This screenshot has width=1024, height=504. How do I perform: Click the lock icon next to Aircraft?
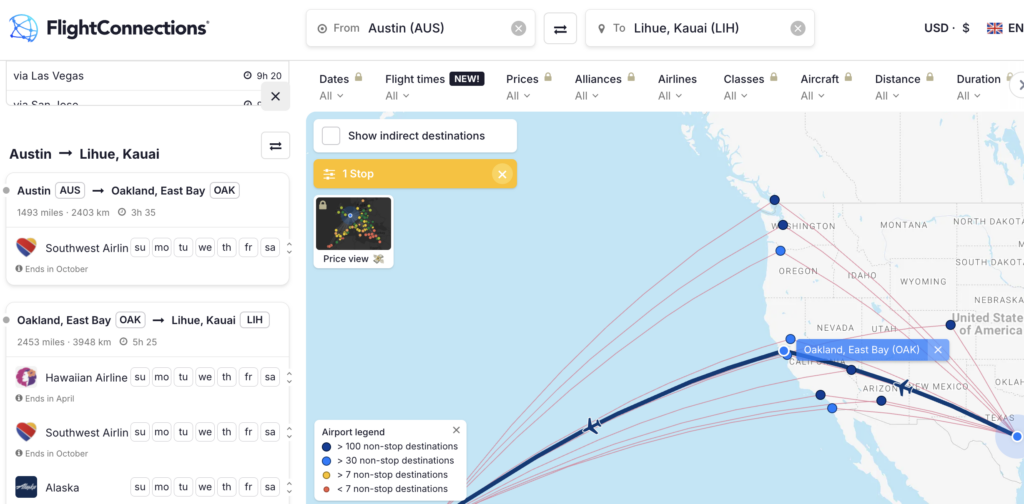pos(848,77)
